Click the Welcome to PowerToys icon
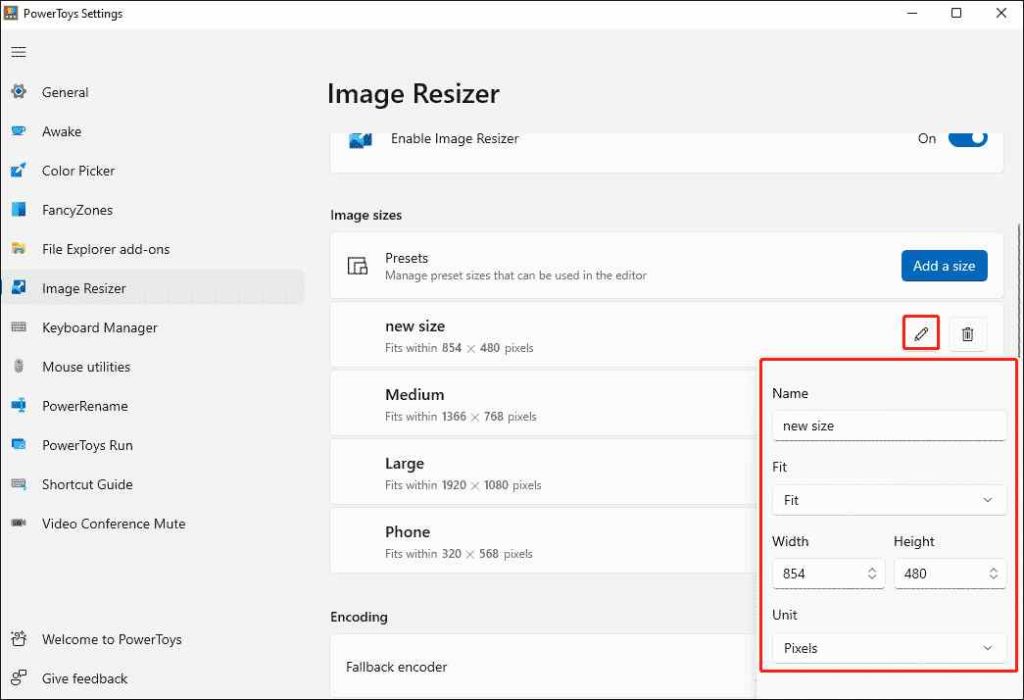This screenshot has width=1024, height=700. pos(19,639)
